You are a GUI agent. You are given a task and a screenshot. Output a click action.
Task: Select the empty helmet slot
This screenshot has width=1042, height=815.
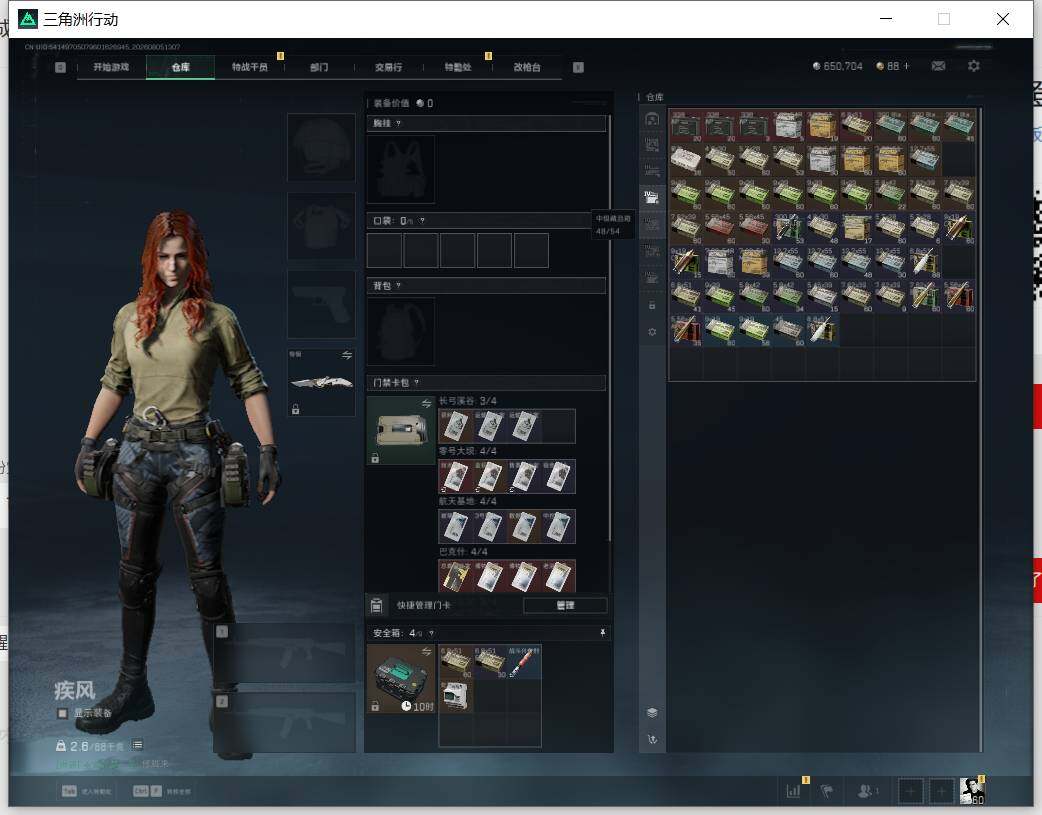coord(321,147)
